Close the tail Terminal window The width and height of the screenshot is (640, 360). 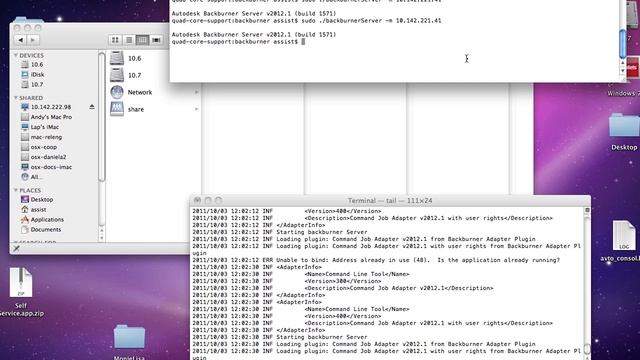[x=198, y=200]
